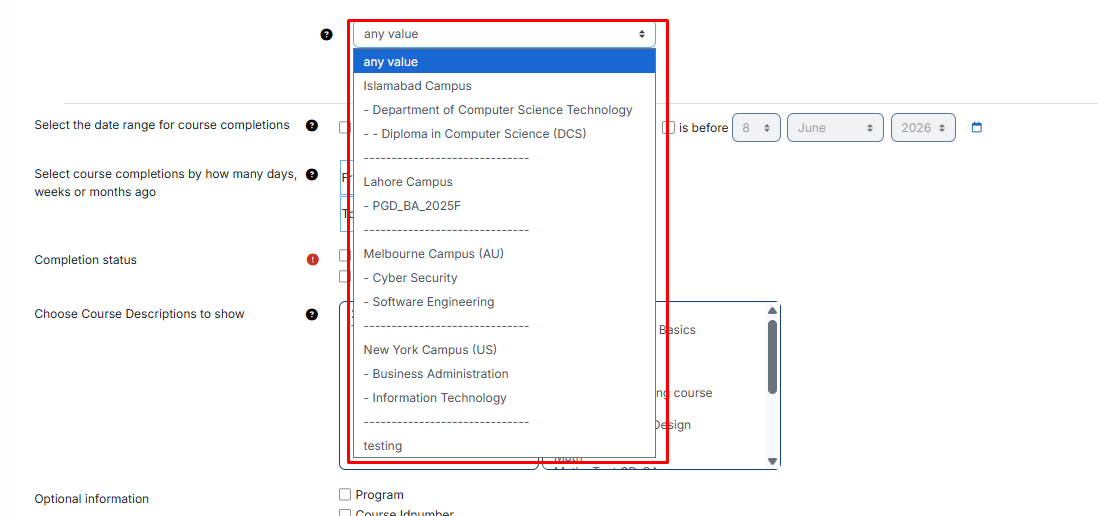This screenshot has height=516, width=1098.
Task: Select PGD_BA_2025F option
Action: click(504, 206)
